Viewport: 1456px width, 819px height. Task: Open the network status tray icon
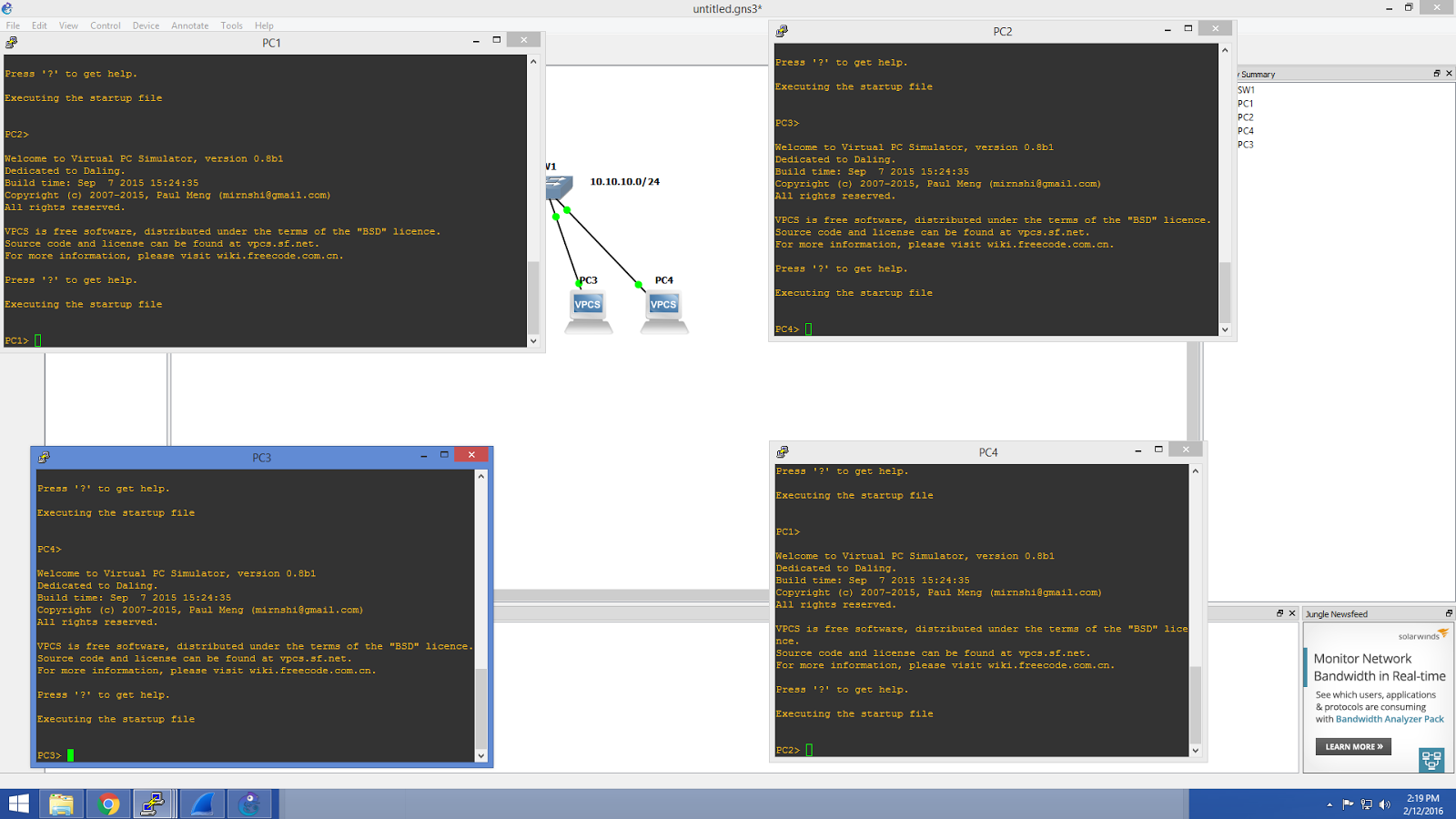point(1366,804)
